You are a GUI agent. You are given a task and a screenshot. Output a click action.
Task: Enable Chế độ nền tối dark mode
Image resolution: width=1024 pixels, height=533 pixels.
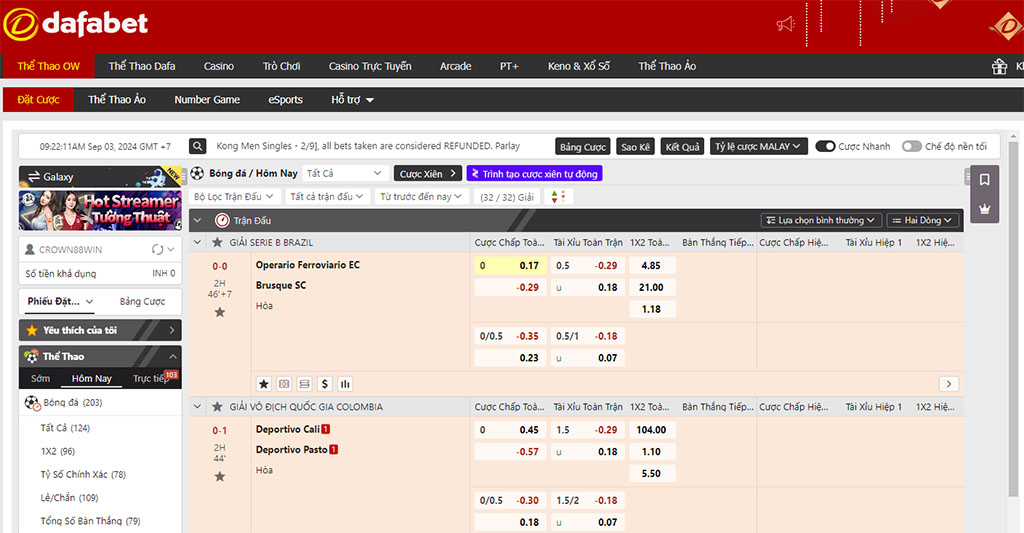tap(911, 146)
